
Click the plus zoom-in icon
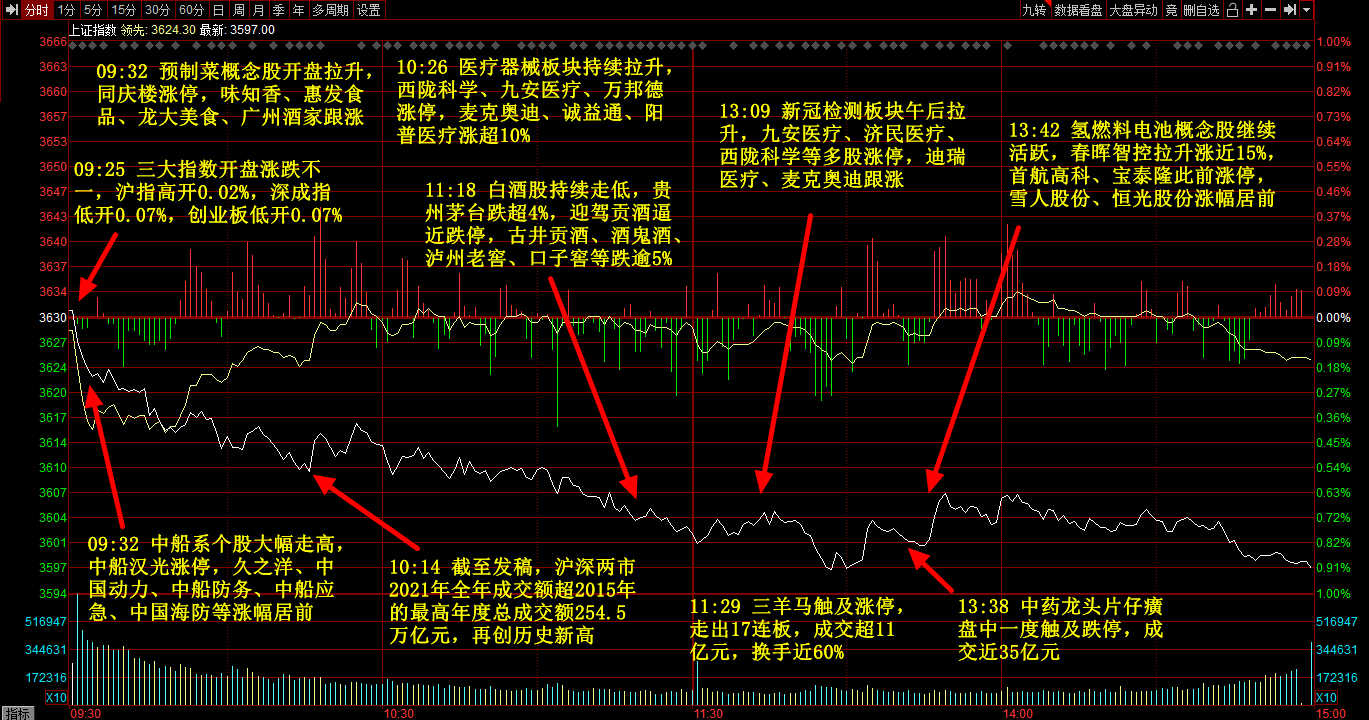coord(1251,10)
